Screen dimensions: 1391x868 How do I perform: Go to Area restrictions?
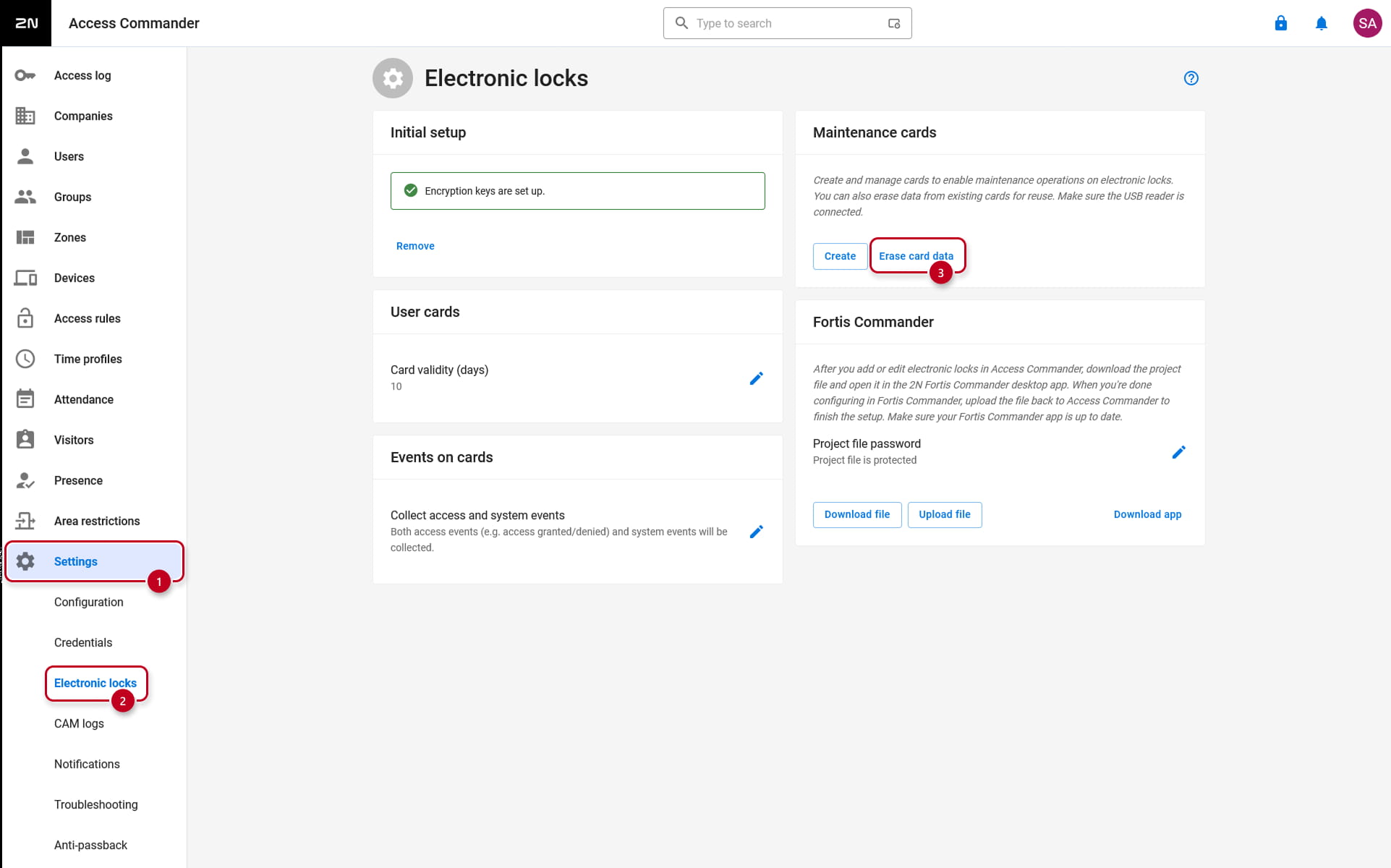coord(94,521)
